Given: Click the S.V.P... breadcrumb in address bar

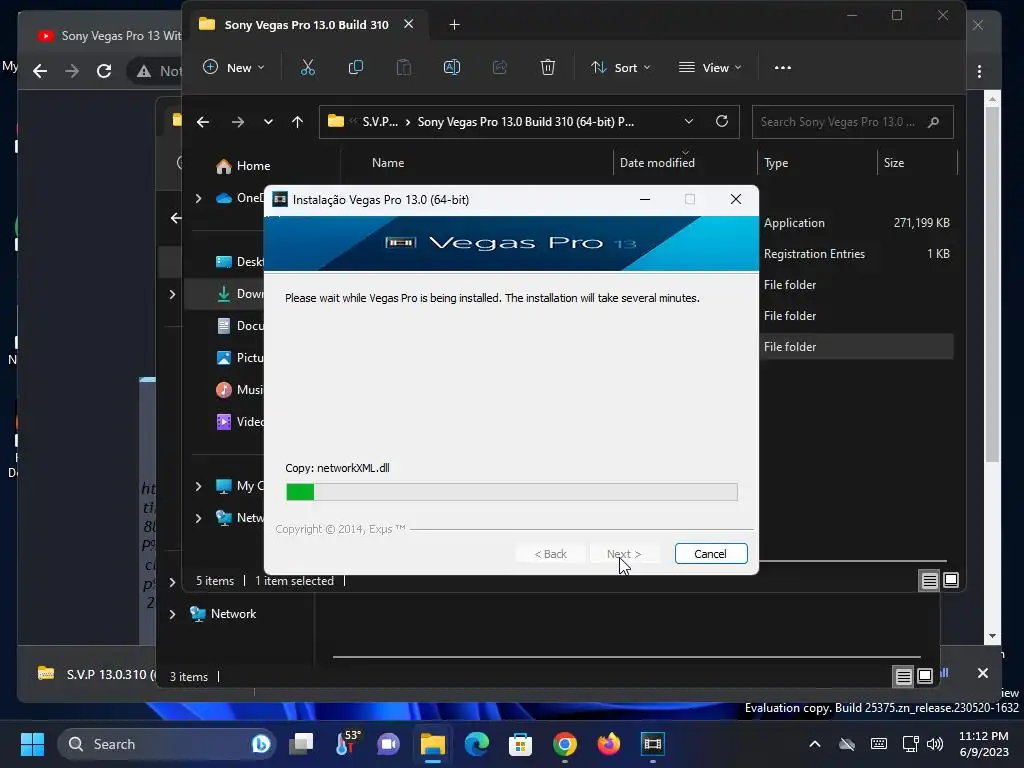Looking at the screenshot, I should pyautogui.click(x=380, y=122).
